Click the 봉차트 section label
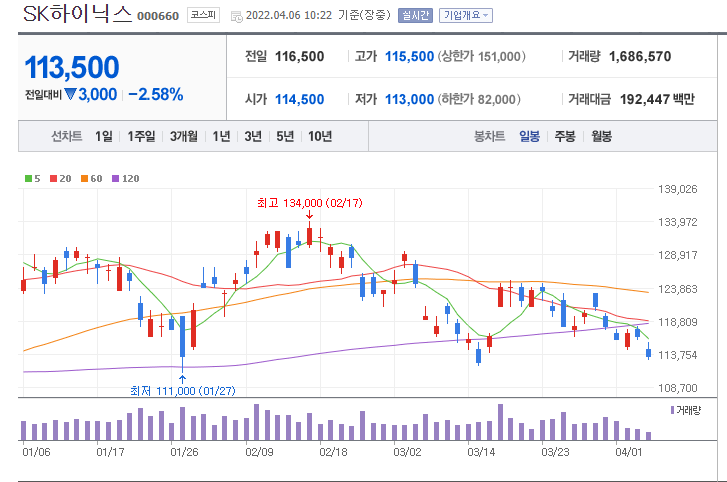Screen dimensions: 727x482 [489, 136]
